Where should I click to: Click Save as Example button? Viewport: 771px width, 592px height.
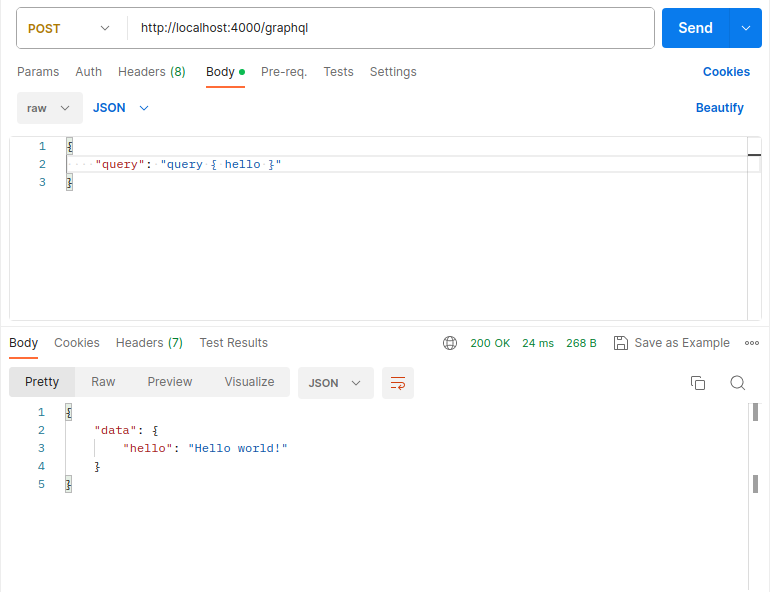(672, 343)
